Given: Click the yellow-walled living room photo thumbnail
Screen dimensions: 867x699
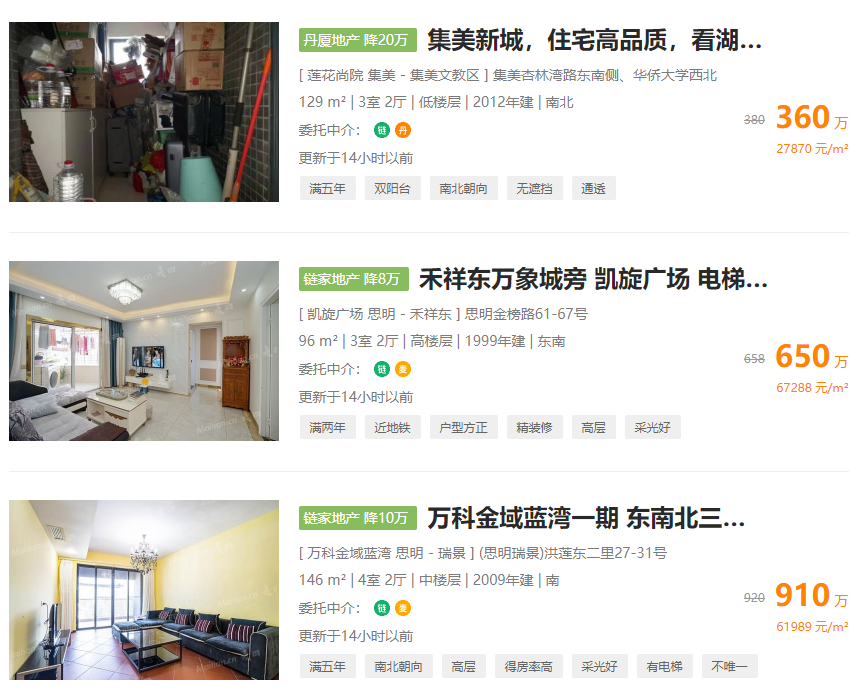Looking at the screenshot, I should [144, 590].
